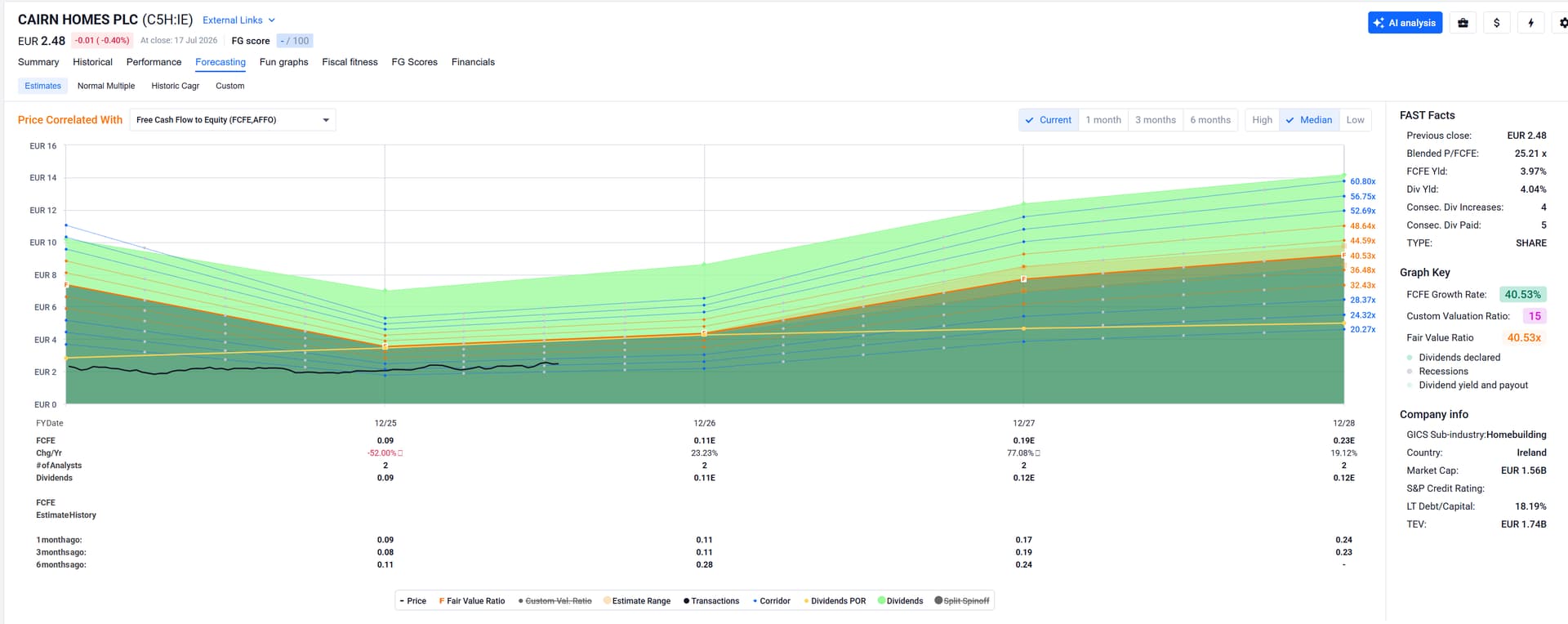This screenshot has height=624, width=1568.
Task: Switch to the Fun graphs tab
Action: [283, 62]
